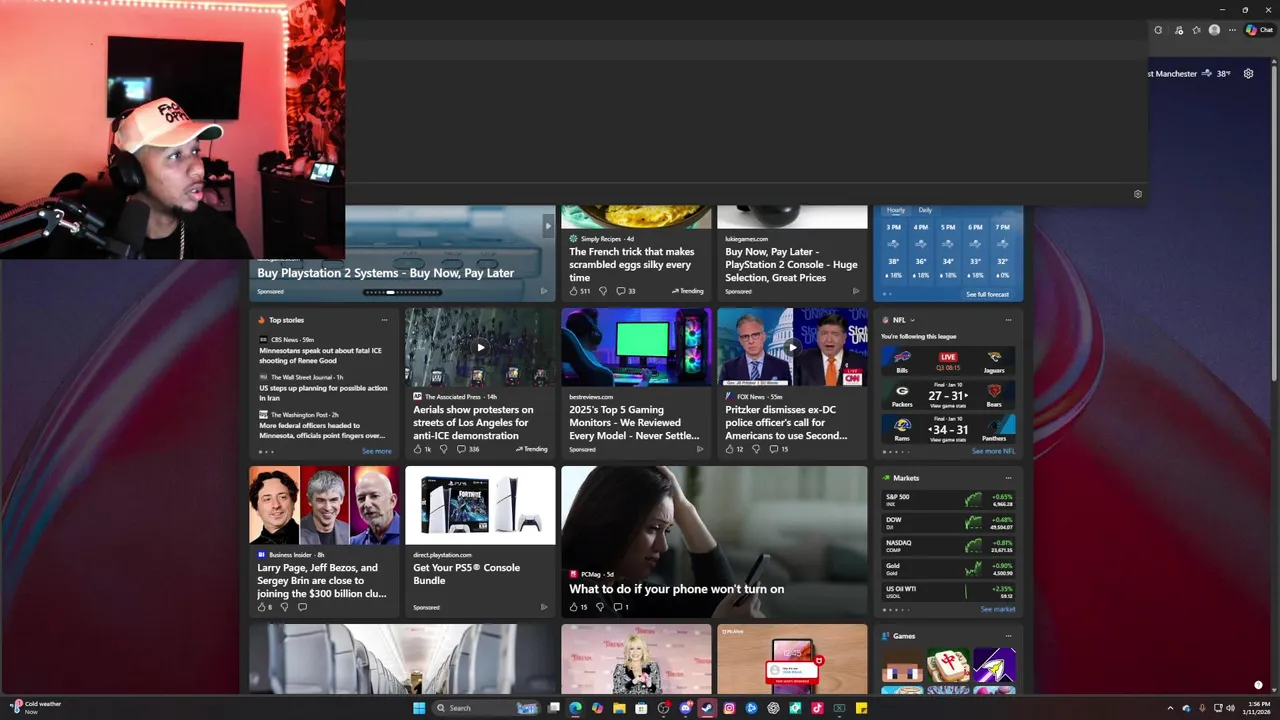Image resolution: width=1280 pixels, height=720 pixels.
Task: Open Markets card more options ellipsis
Action: (x=1008, y=478)
